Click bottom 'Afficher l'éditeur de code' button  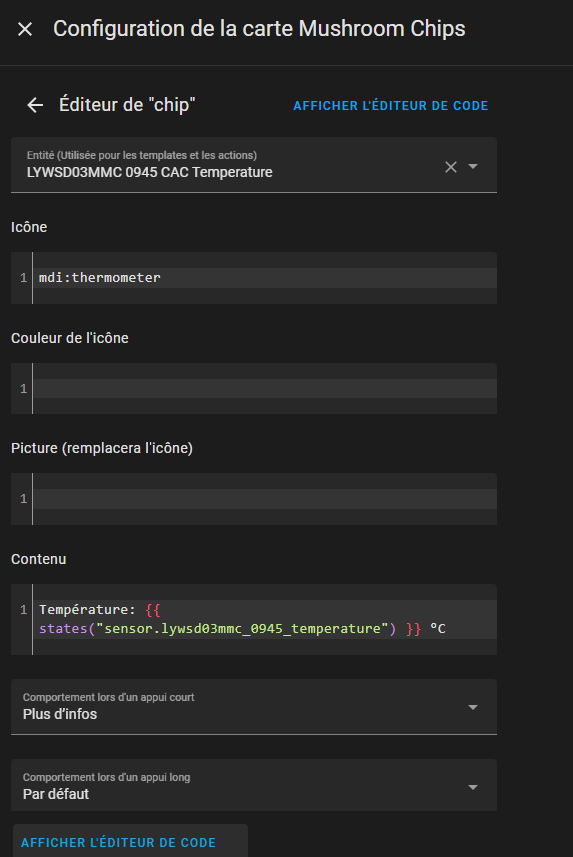tap(119, 842)
